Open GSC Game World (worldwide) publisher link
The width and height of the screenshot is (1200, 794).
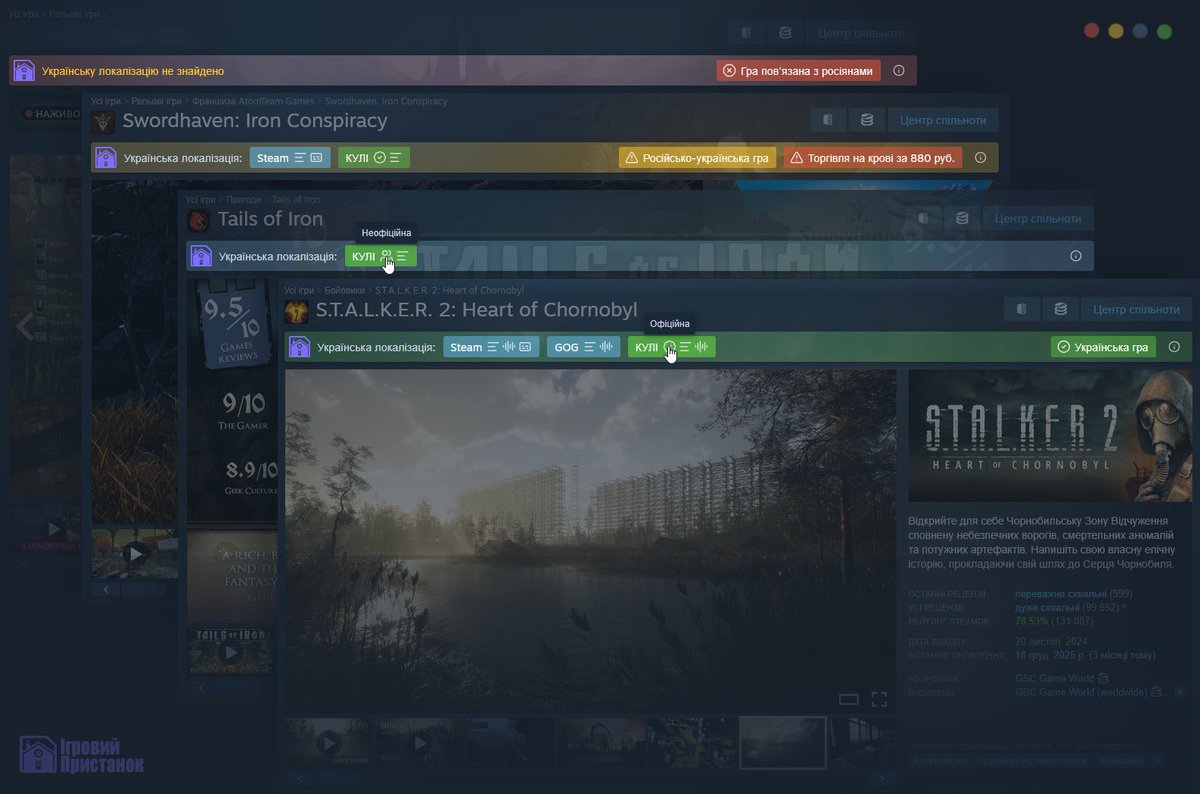1080,692
